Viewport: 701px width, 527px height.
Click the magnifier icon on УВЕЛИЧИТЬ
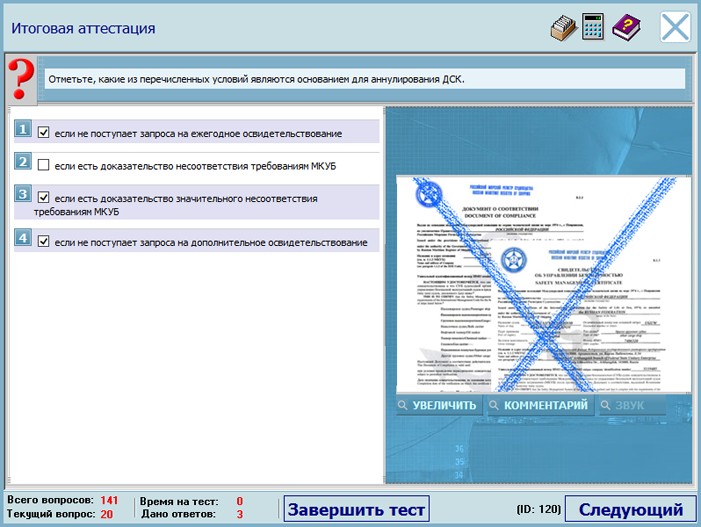[403, 405]
